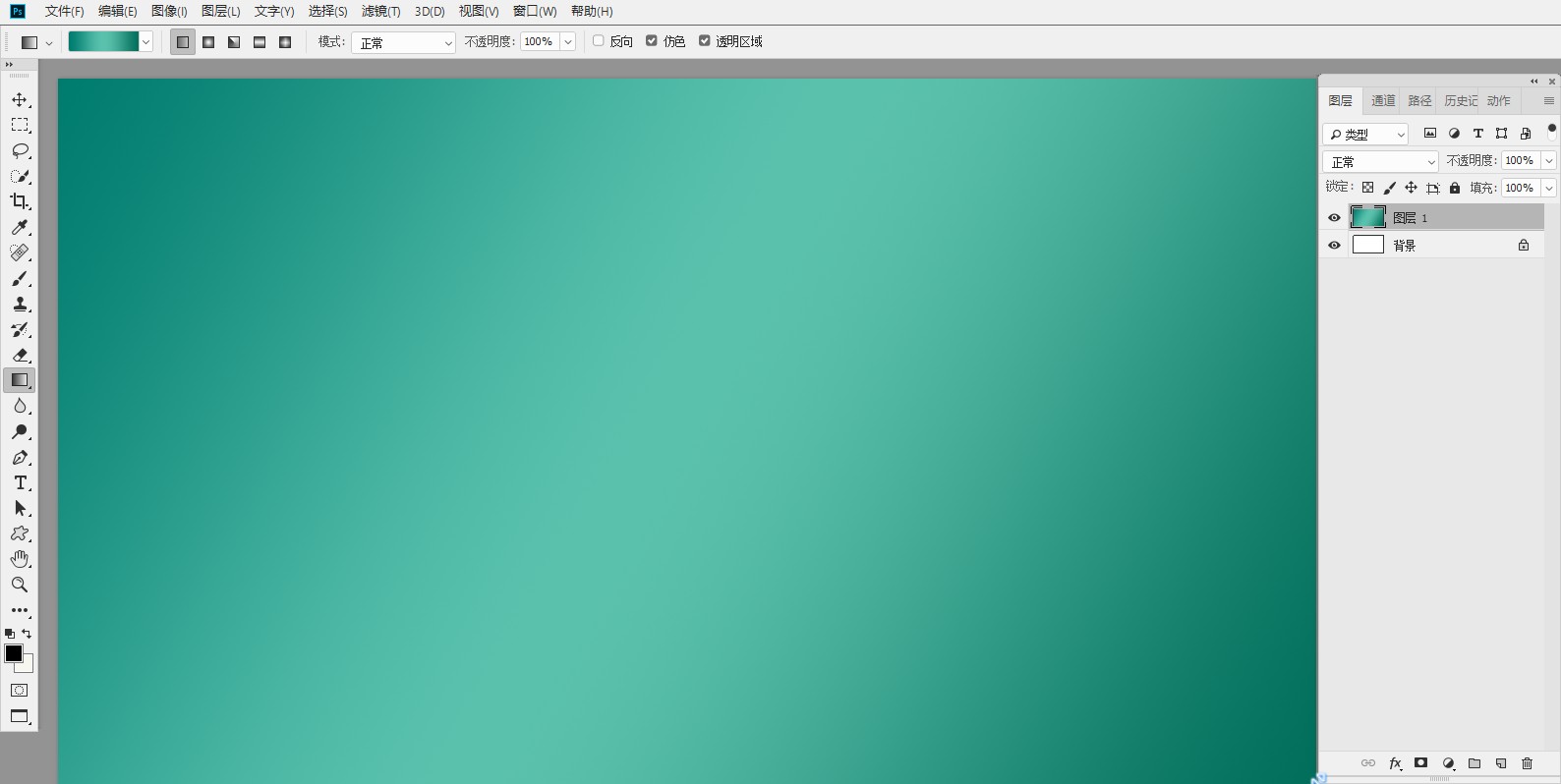Open the 图像(I) menu
Image resolution: width=1561 pixels, height=784 pixels.
click(x=169, y=12)
